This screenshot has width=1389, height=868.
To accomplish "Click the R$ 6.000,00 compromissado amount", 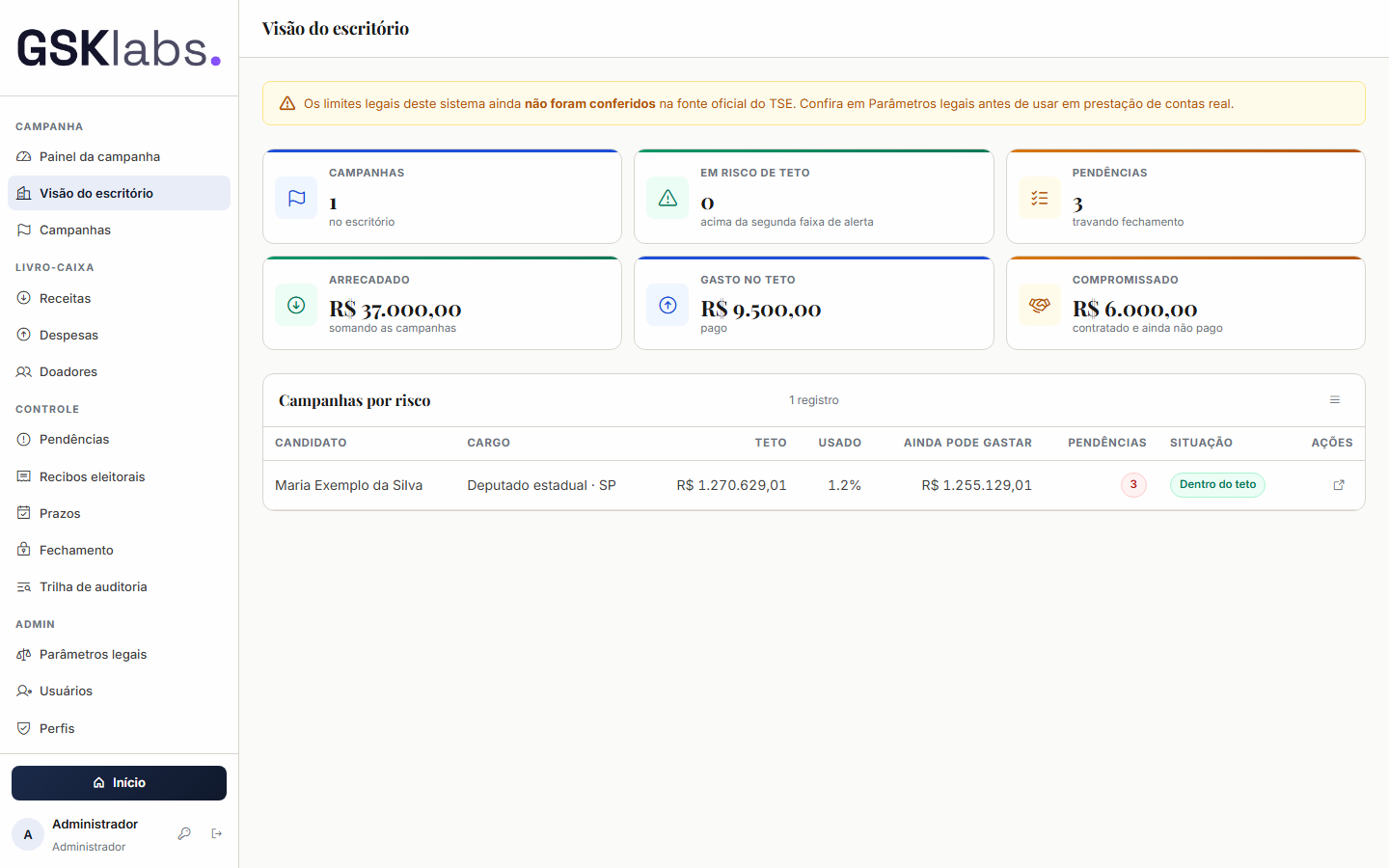I will 1135,310.
